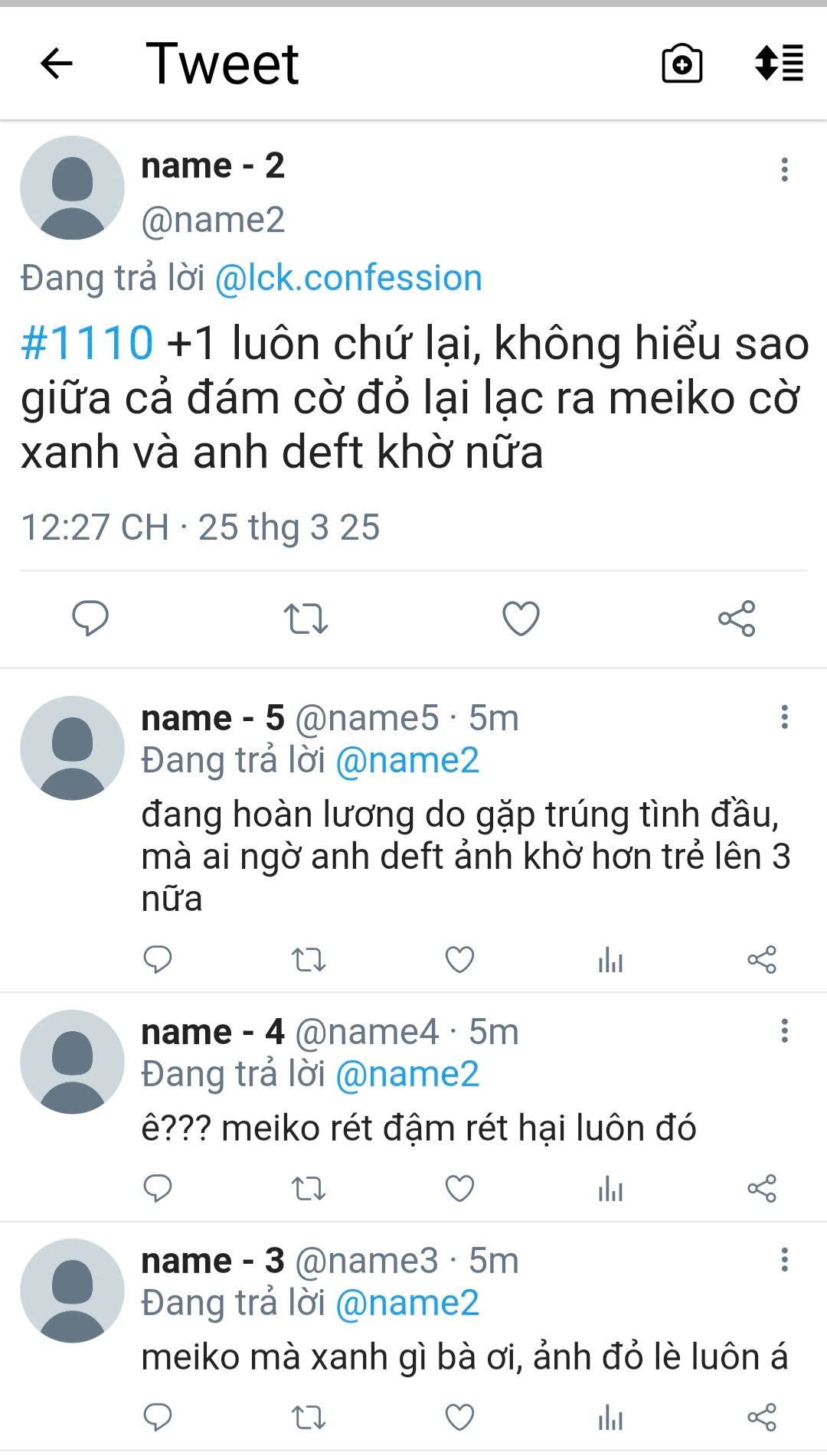
Task: Open the sort replies icon in header
Action: tap(779, 63)
